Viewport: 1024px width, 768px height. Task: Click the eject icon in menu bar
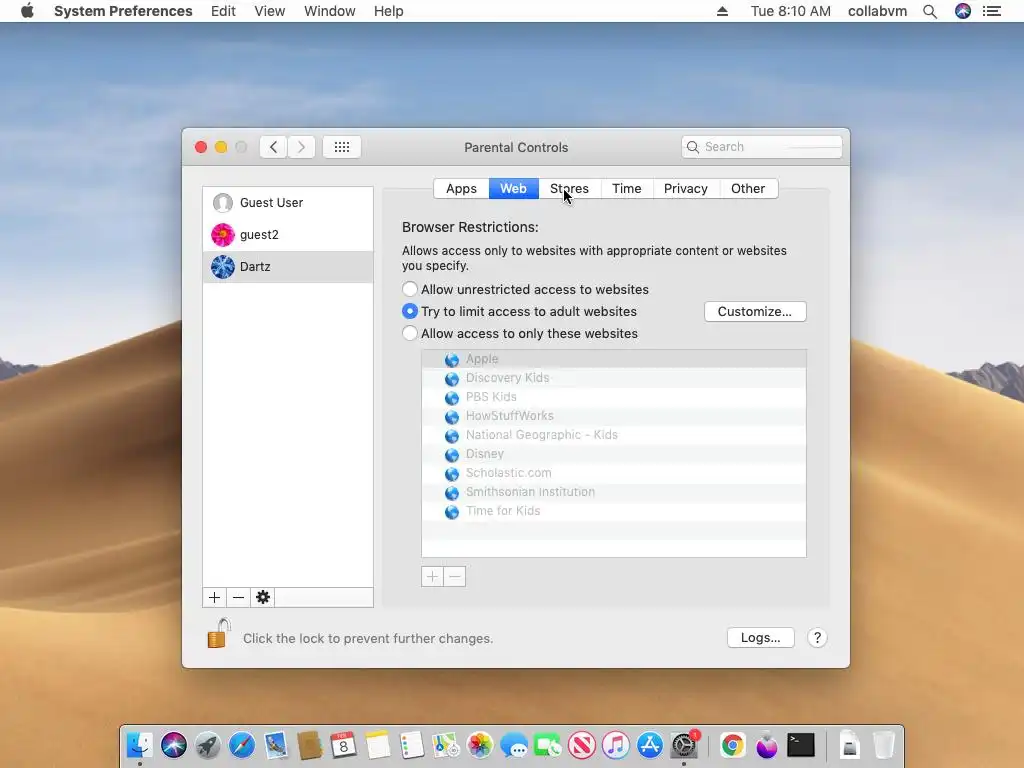722,11
